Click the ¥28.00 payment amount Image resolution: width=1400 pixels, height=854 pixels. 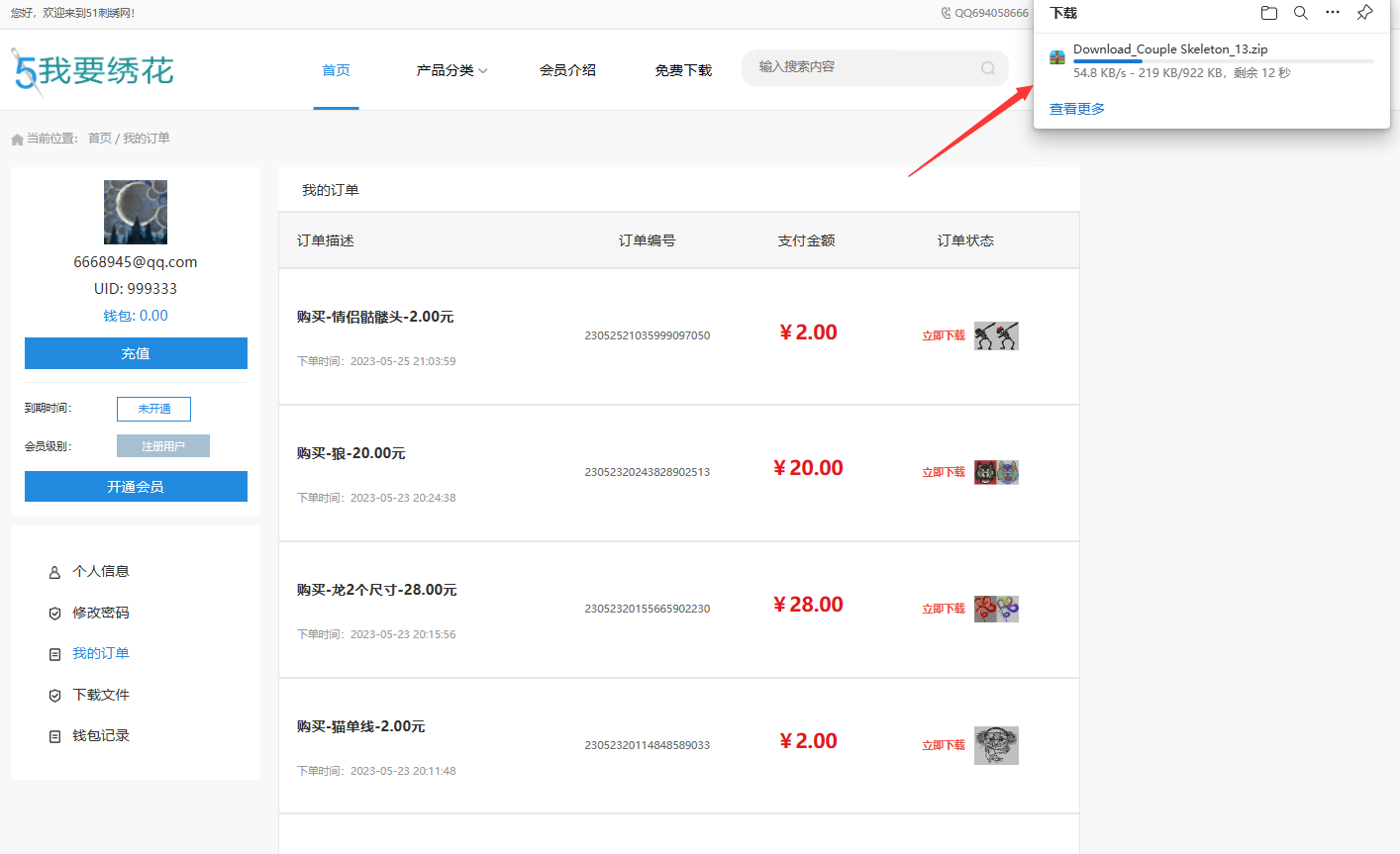coord(808,605)
